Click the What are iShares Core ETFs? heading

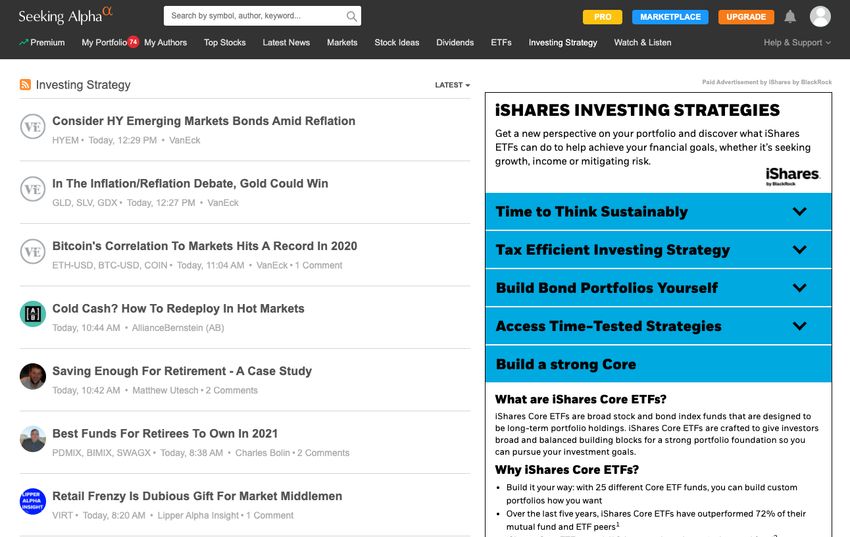tap(581, 399)
